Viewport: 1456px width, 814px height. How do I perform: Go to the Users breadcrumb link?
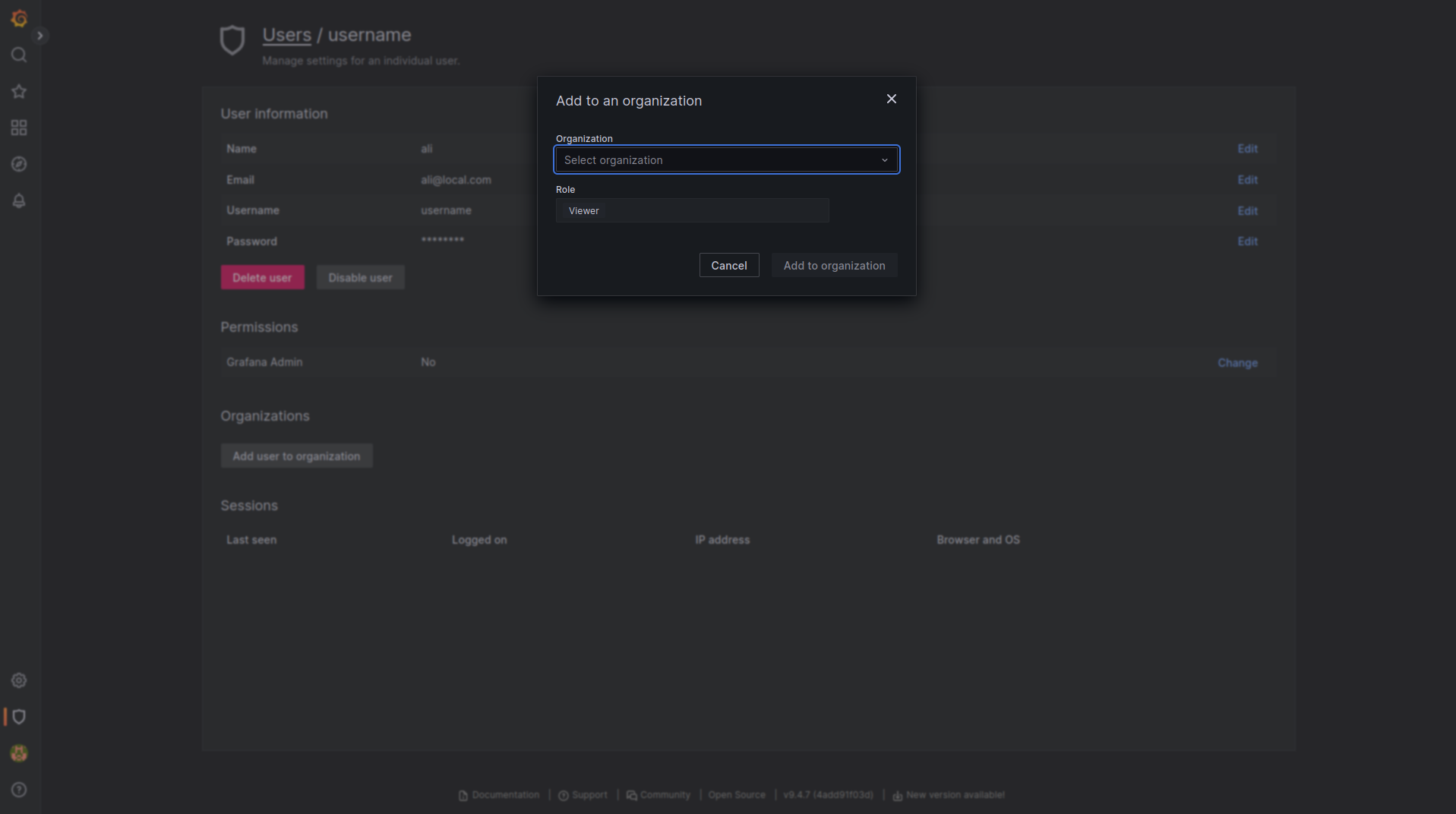click(x=287, y=35)
